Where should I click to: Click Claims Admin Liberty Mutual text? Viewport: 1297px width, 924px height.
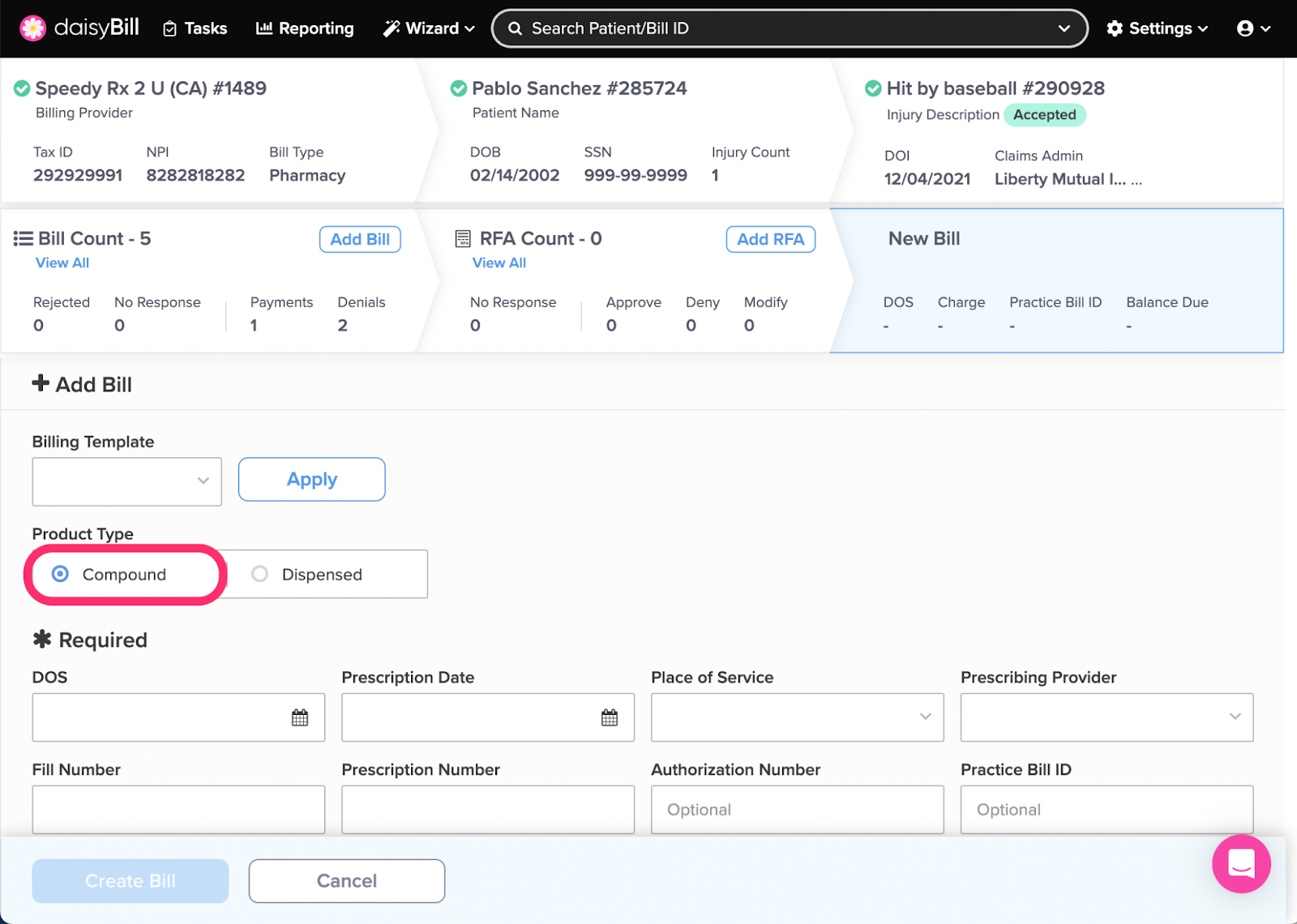(1068, 179)
